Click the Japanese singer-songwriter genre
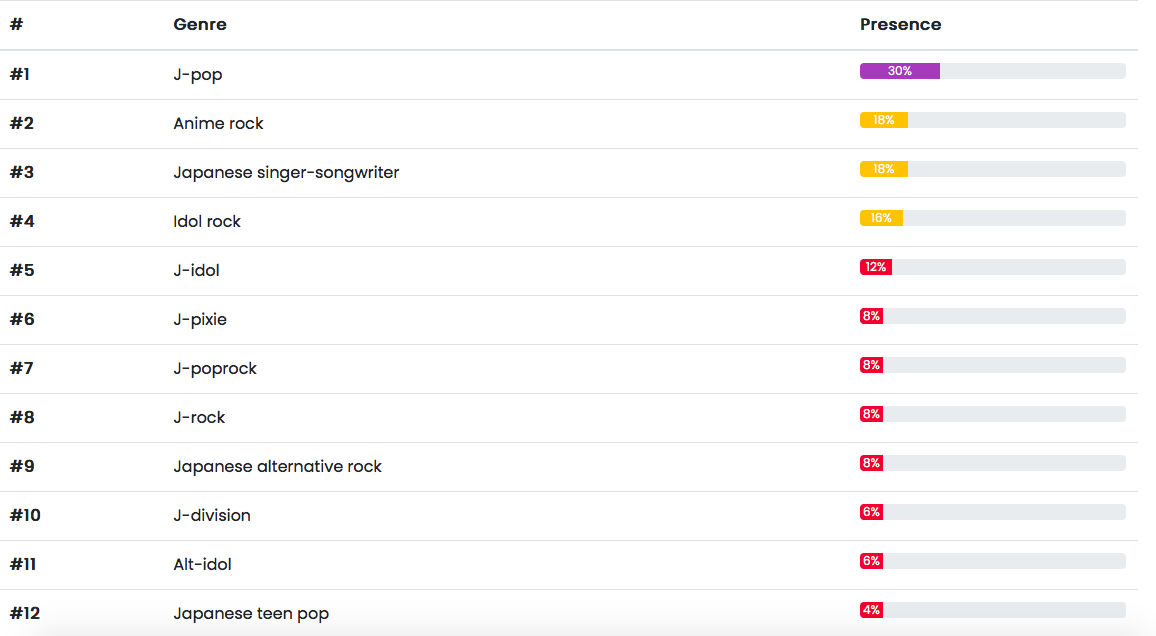 (x=286, y=172)
